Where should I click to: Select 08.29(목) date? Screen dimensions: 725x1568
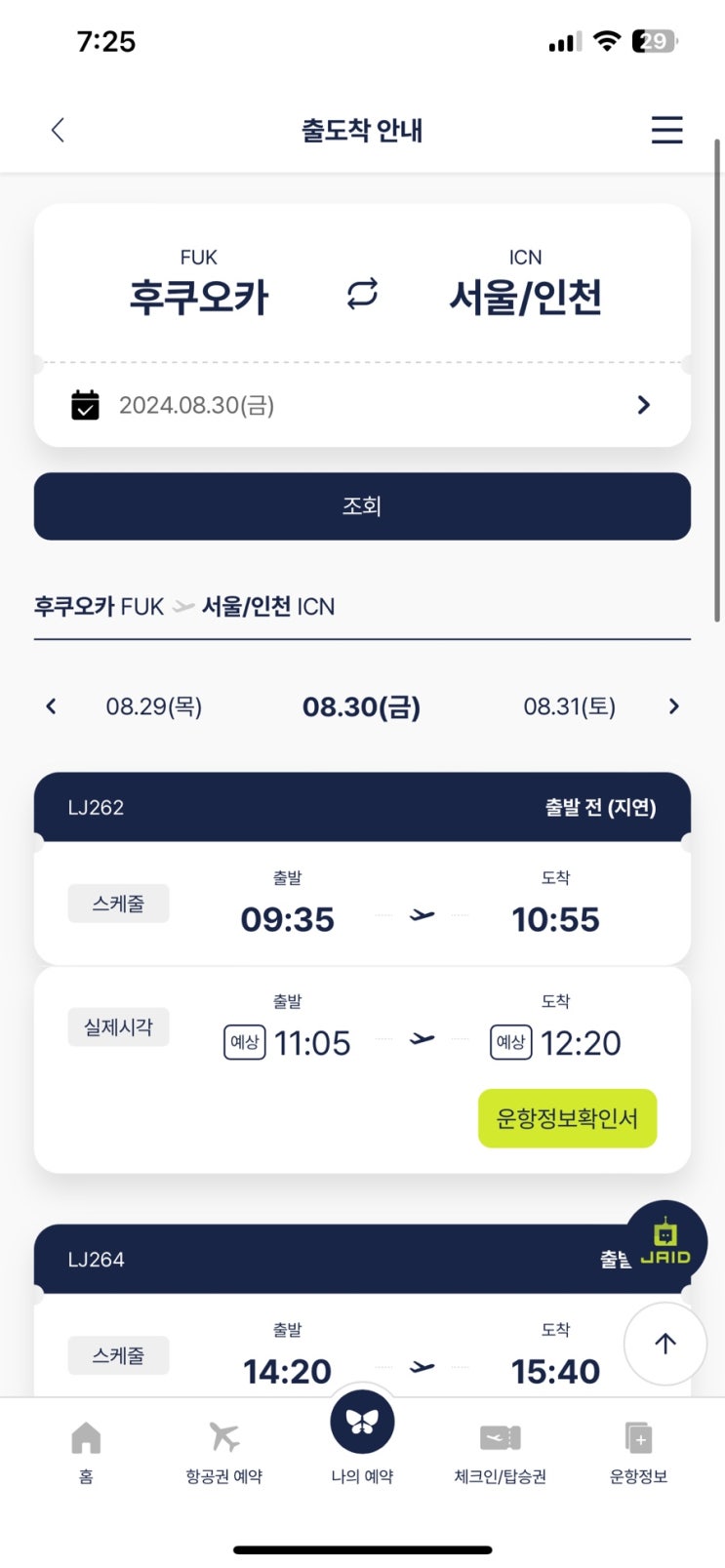(x=154, y=706)
